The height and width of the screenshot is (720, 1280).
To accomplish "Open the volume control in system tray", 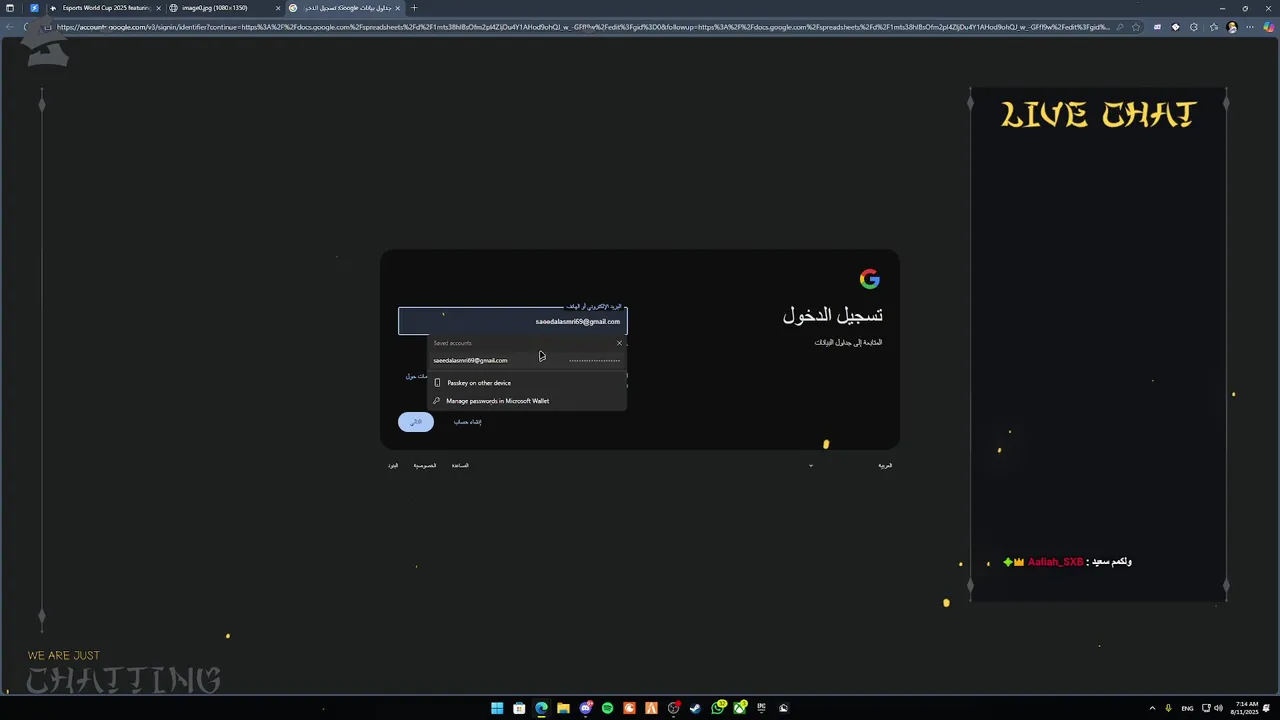I will [1218, 708].
